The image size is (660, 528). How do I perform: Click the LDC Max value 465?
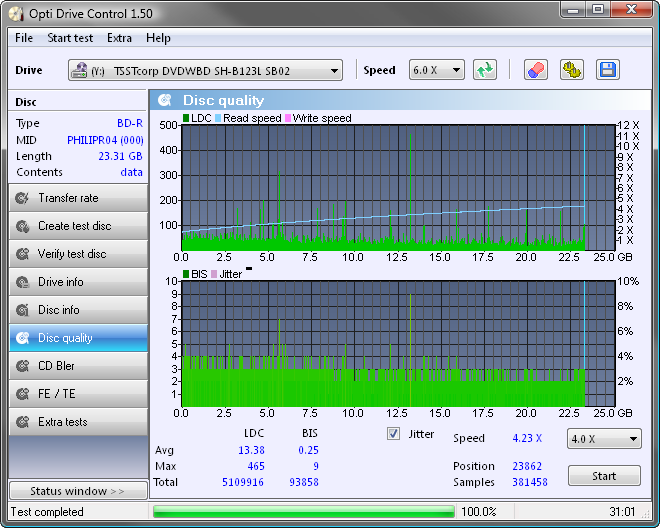[x=256, y=466]
